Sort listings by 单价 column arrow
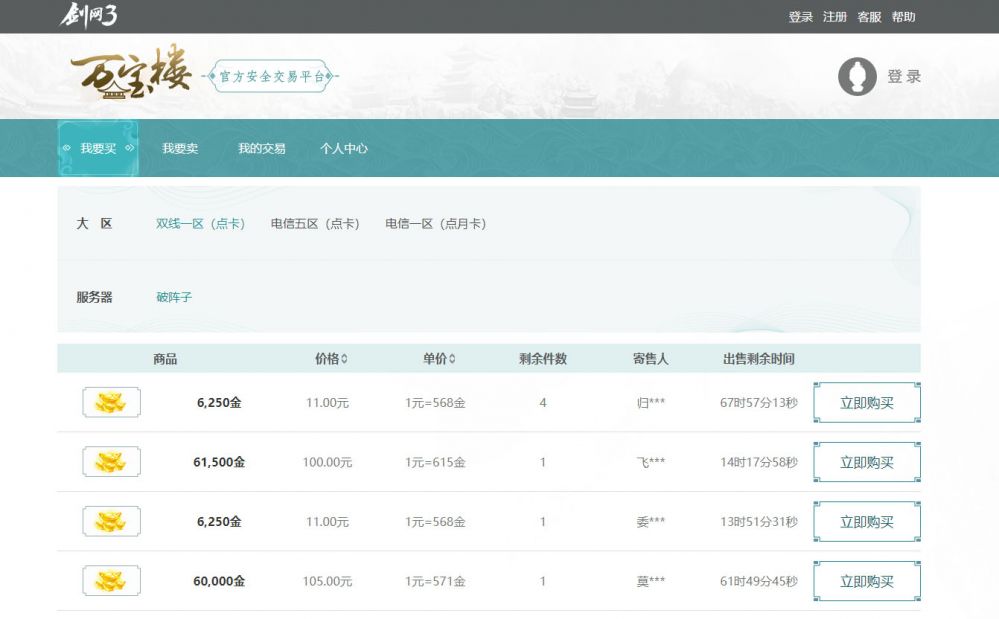The width and height of the screenshot is (999, 619). click(x=452, y=359)
